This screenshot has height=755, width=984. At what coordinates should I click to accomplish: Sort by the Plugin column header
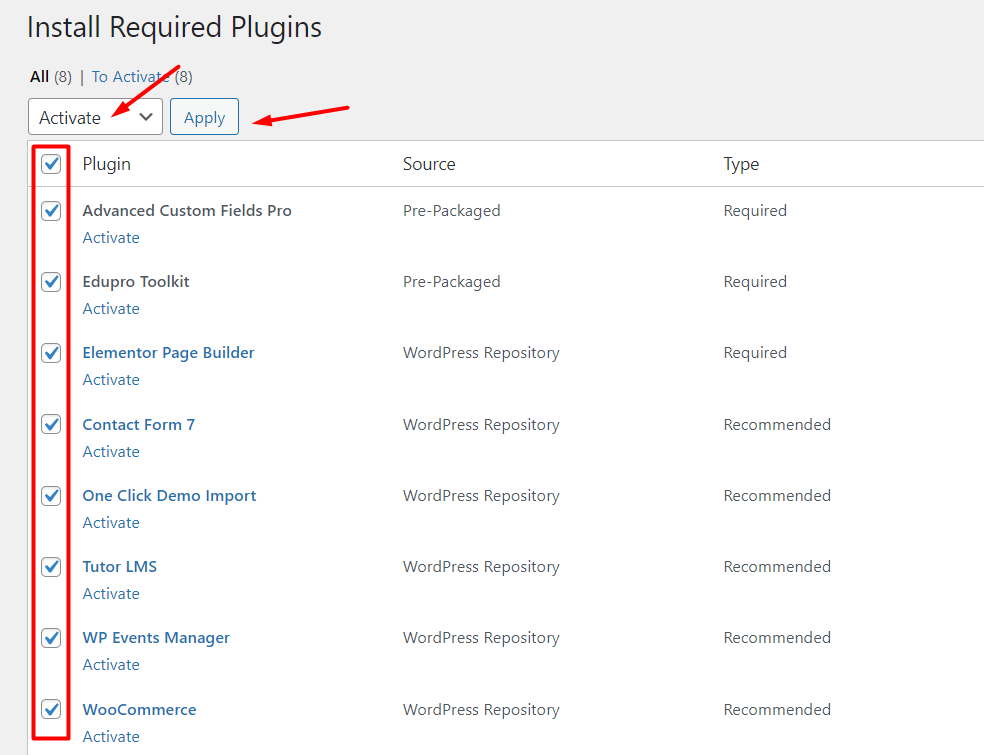107,164
